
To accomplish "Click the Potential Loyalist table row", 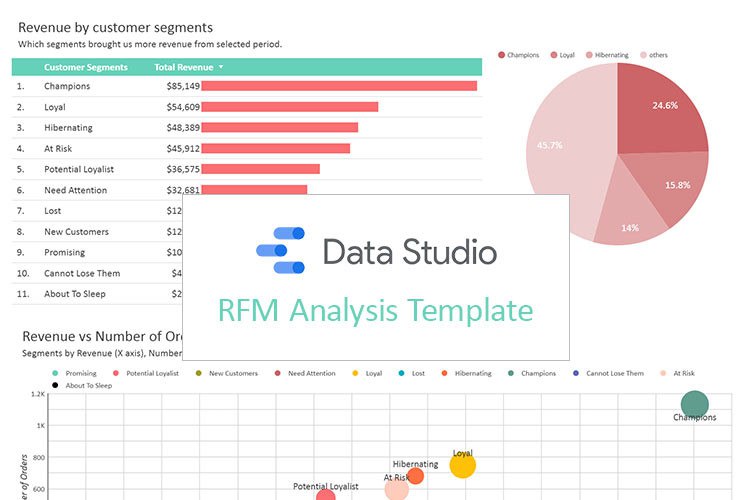I will tap(247, 169).
